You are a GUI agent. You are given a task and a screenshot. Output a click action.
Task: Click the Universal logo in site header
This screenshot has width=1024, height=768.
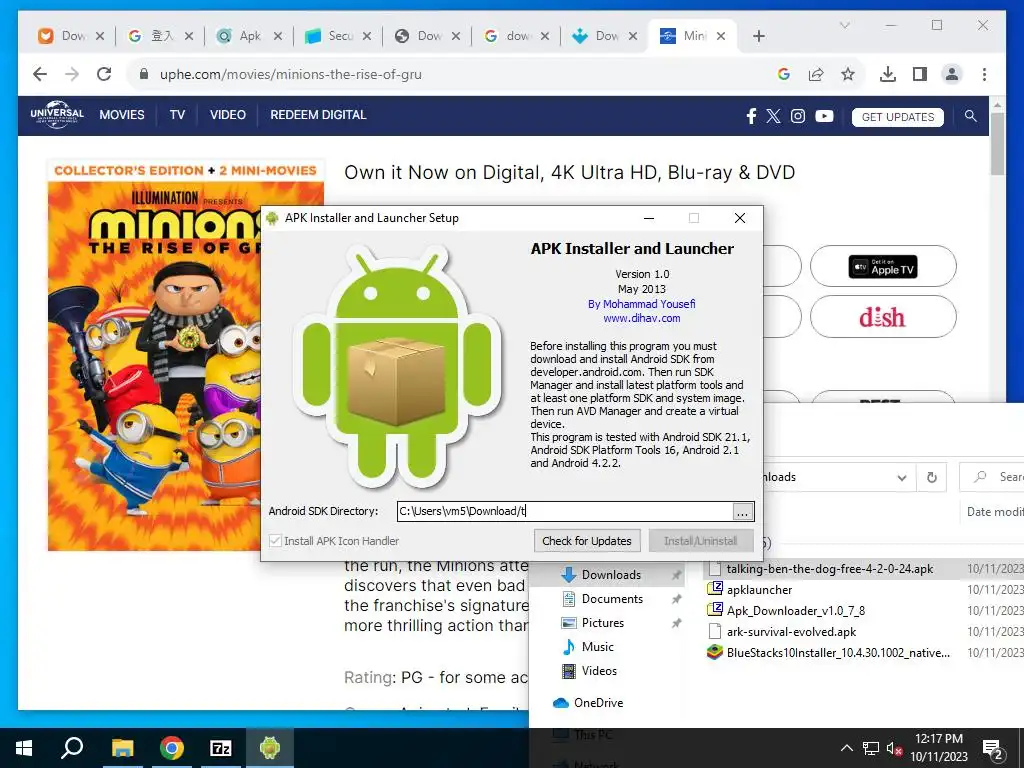point(57,114)
